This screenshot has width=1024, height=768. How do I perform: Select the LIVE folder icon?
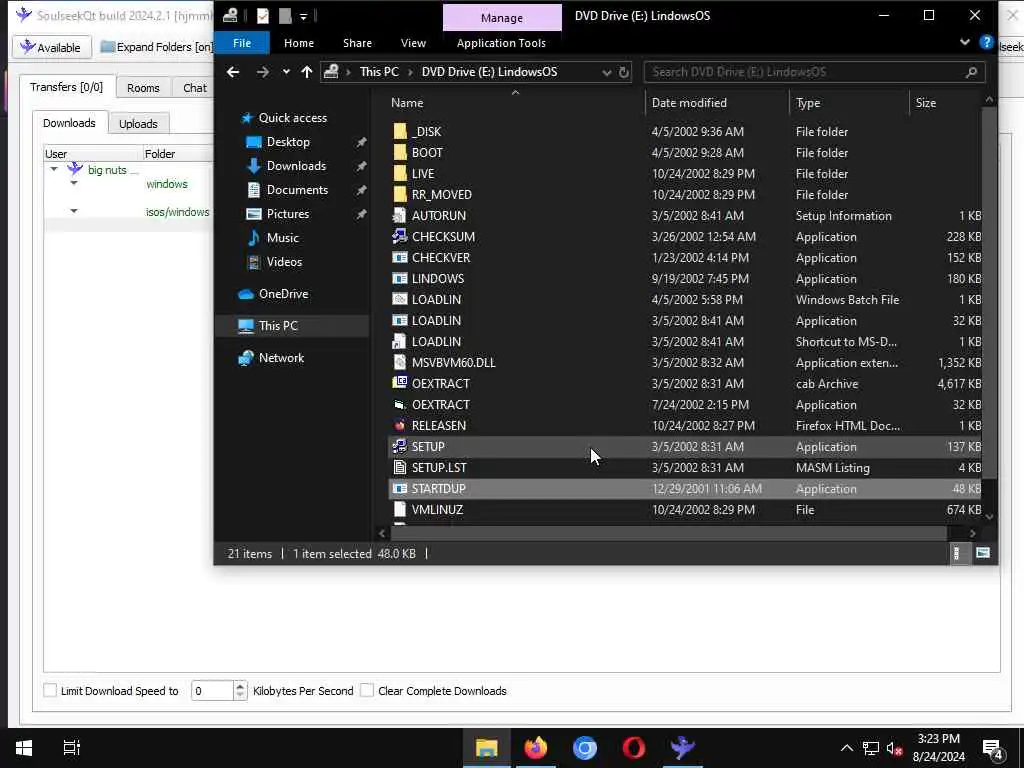[x=400, y=174]
